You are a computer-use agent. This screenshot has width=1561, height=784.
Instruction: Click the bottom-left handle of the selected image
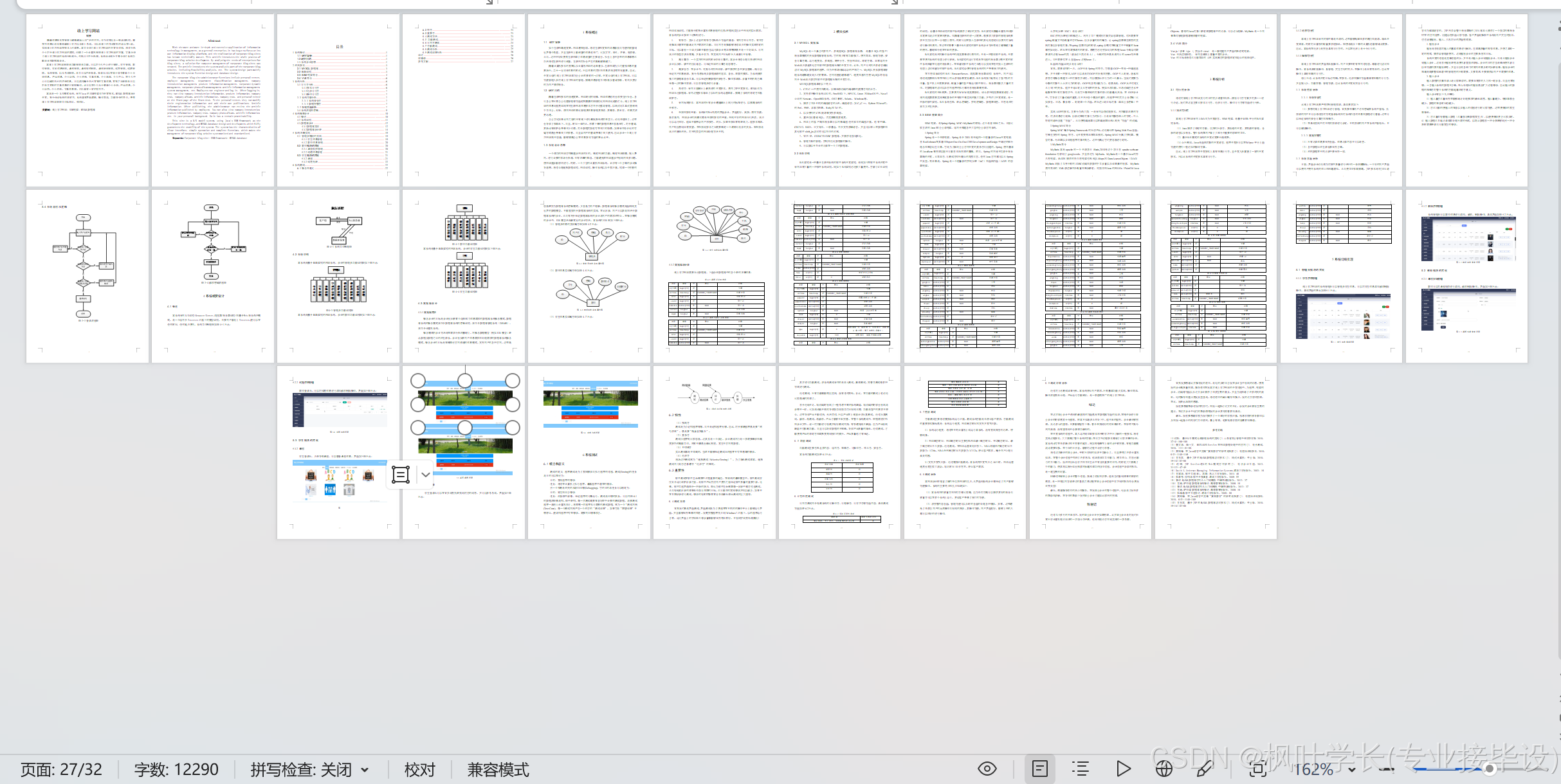[418, 427]
